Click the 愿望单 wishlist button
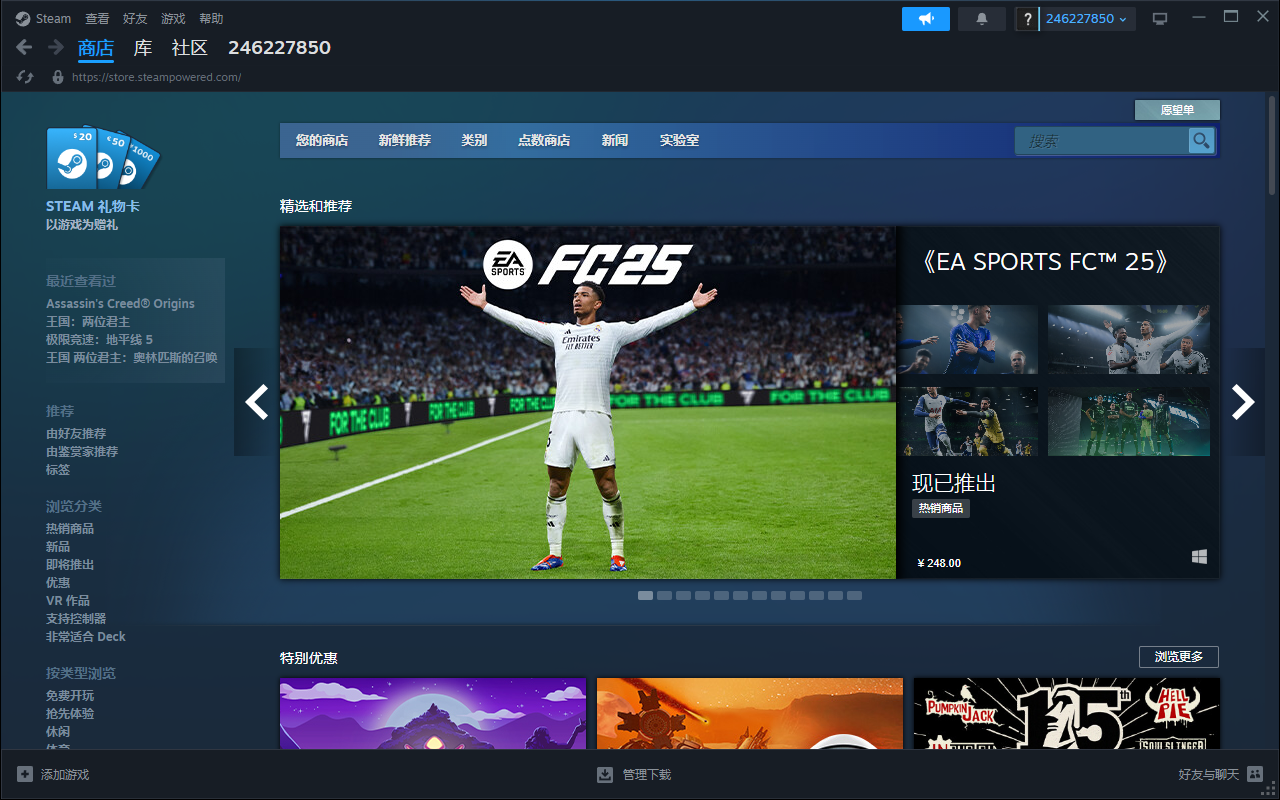1280x800 pixels. click(x=1177, y=110)
